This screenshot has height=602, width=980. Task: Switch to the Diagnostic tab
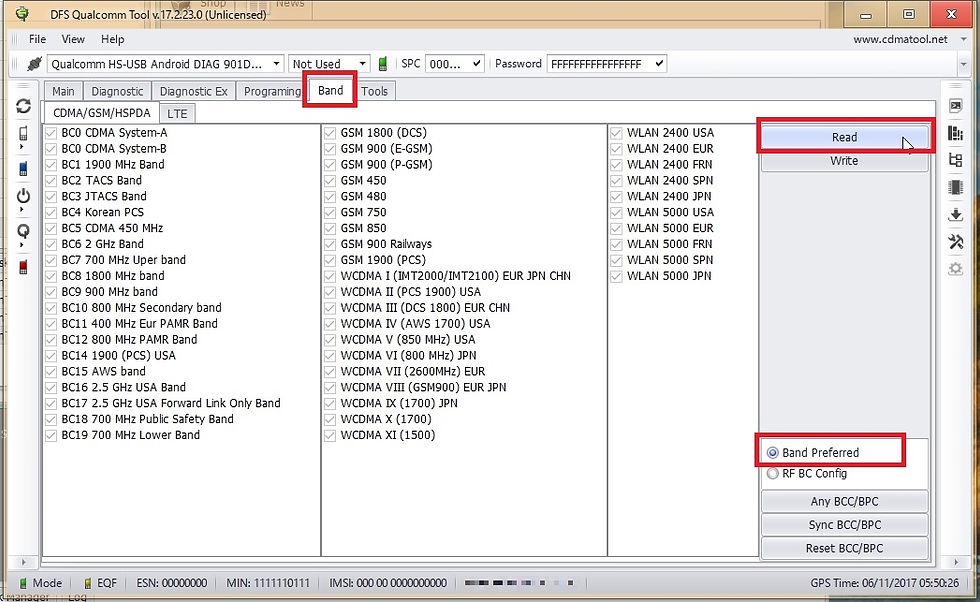pyautogui.click(x=118, y=91)
